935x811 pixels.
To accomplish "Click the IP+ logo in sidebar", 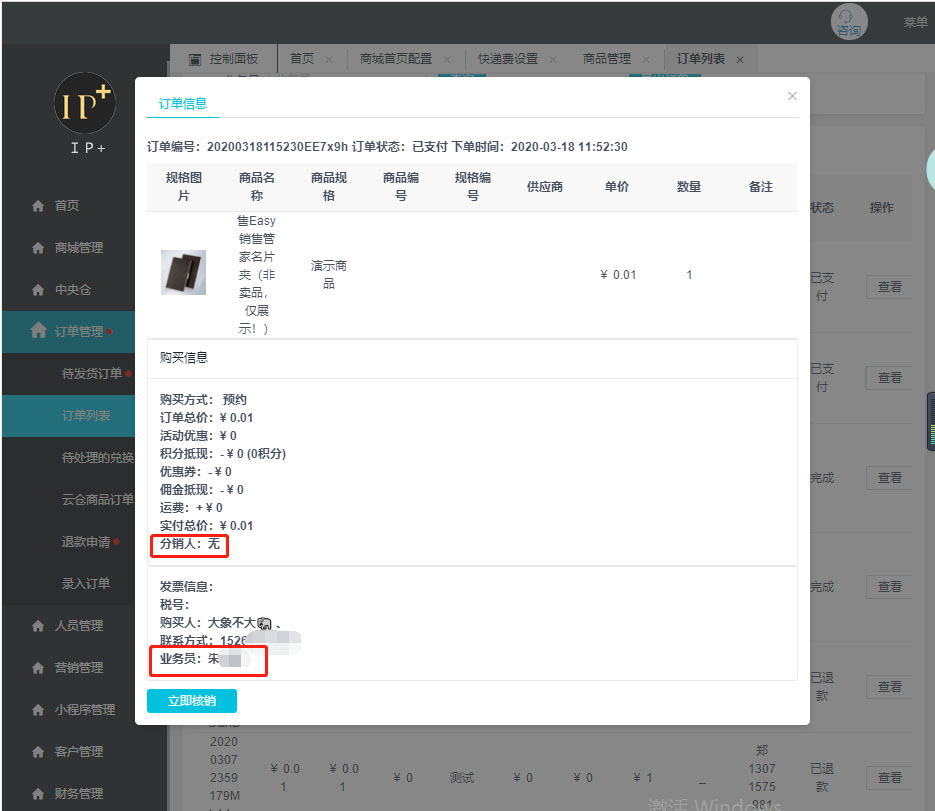I will pyautogui.click(x=85, y=106).
